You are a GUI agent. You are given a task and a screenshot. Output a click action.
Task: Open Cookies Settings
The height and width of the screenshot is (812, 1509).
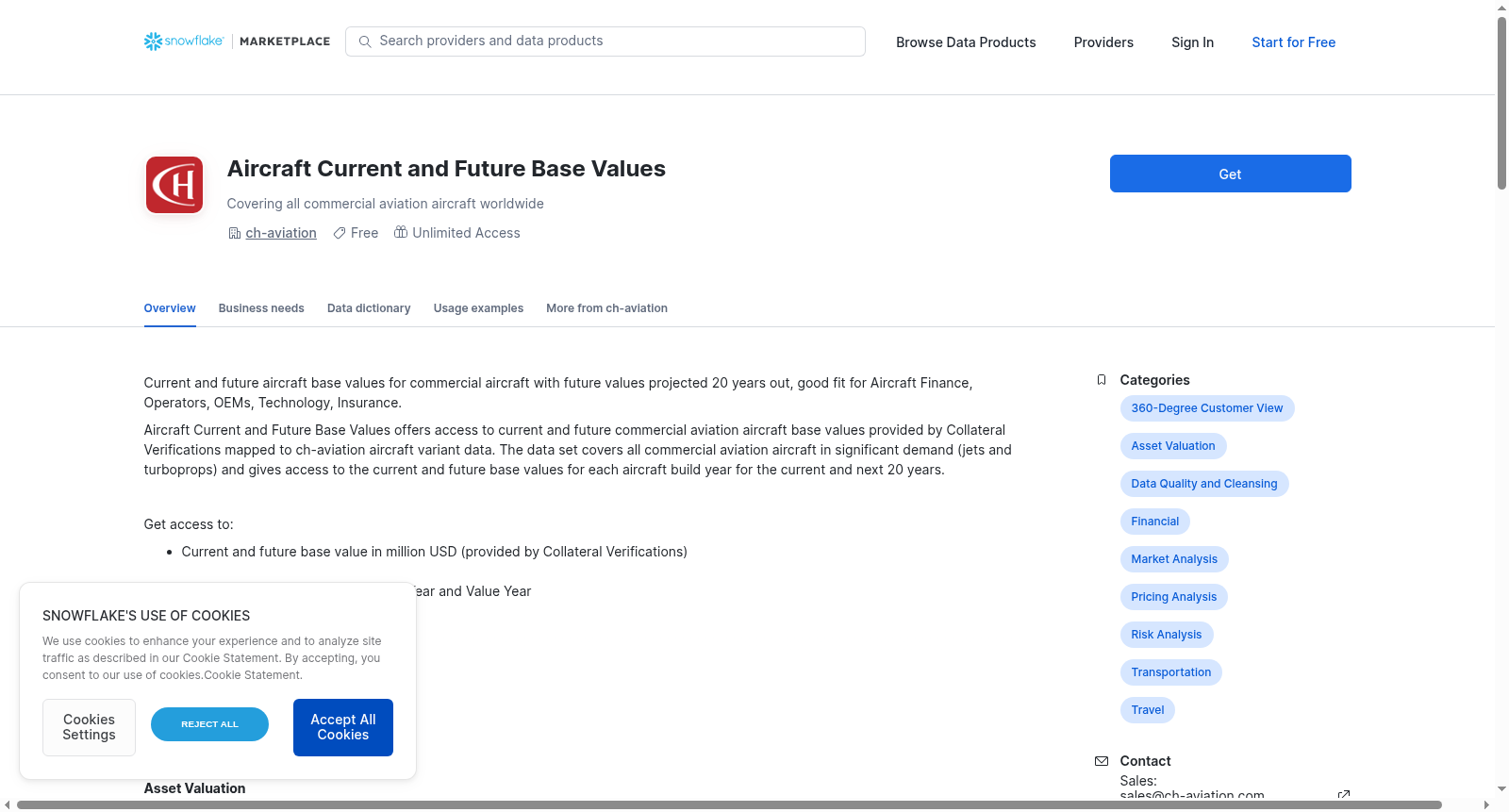(89, 727)
